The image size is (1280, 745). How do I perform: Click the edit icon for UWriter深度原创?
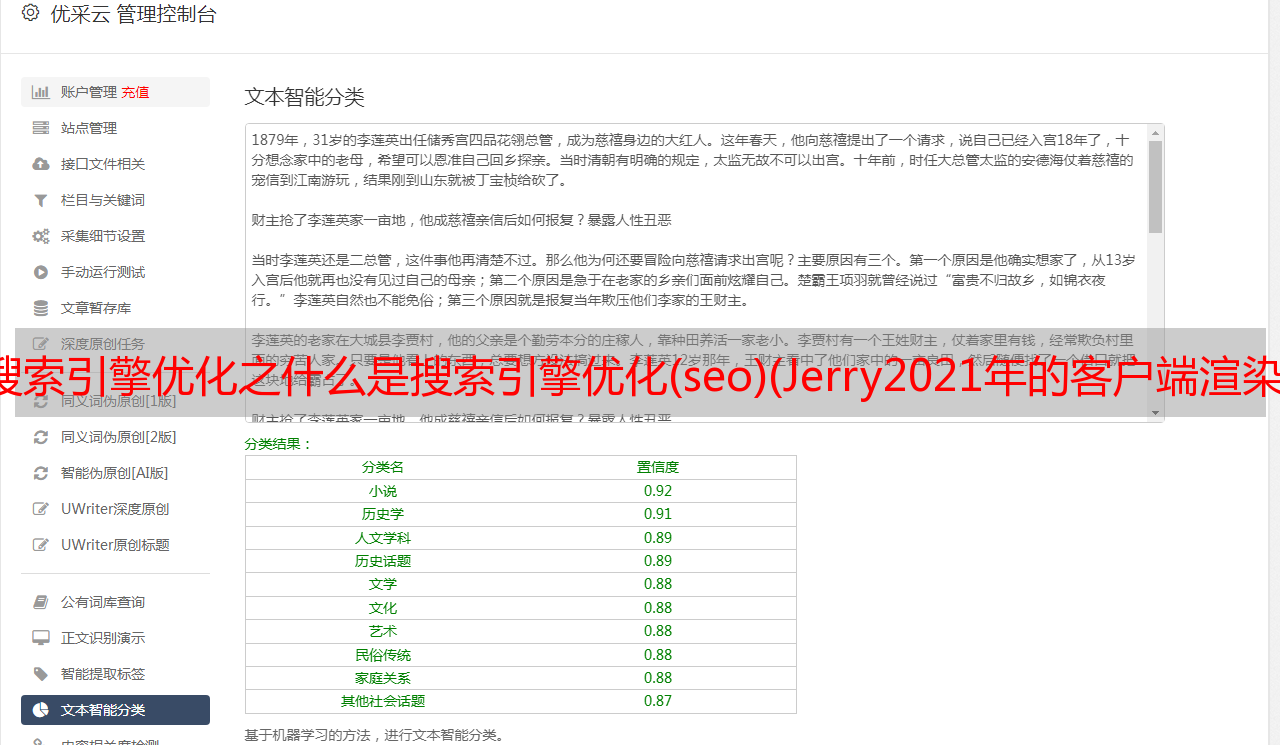[x=41, y=509]
